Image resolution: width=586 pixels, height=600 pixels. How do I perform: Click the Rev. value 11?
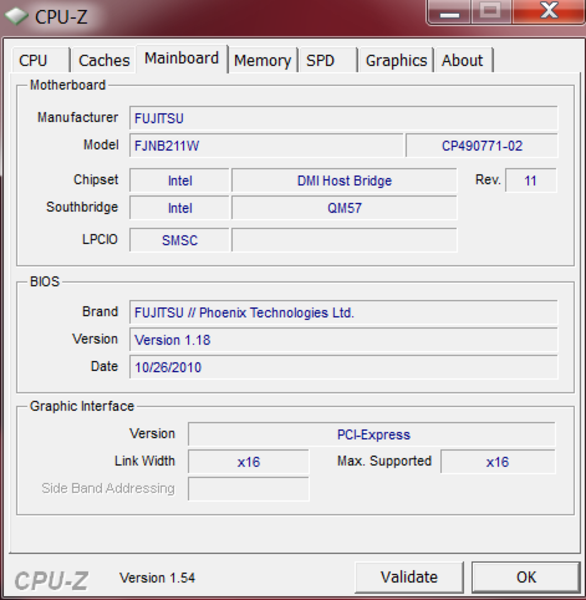pos(531,180)
